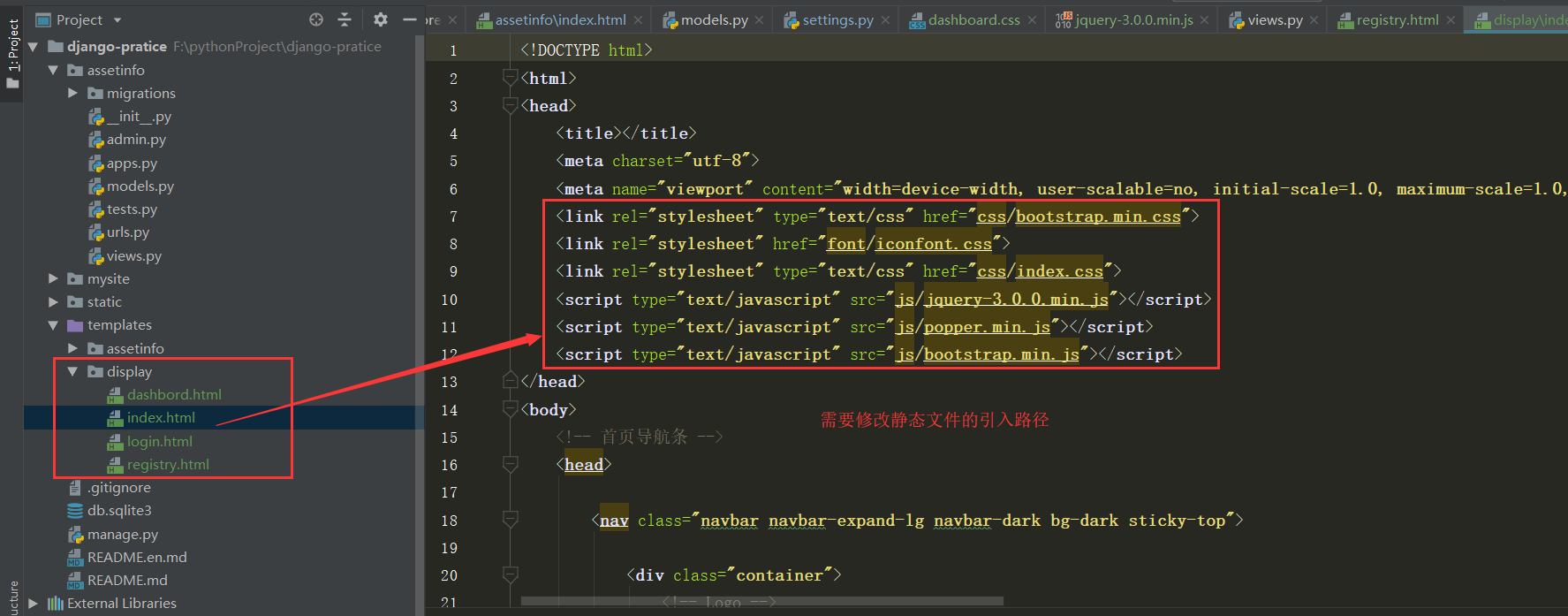Image resolution: width=1568 pixels, height=616 pixels.
Task: Expand templates assetinfo subfolder
Action: [x=72, y=348]
